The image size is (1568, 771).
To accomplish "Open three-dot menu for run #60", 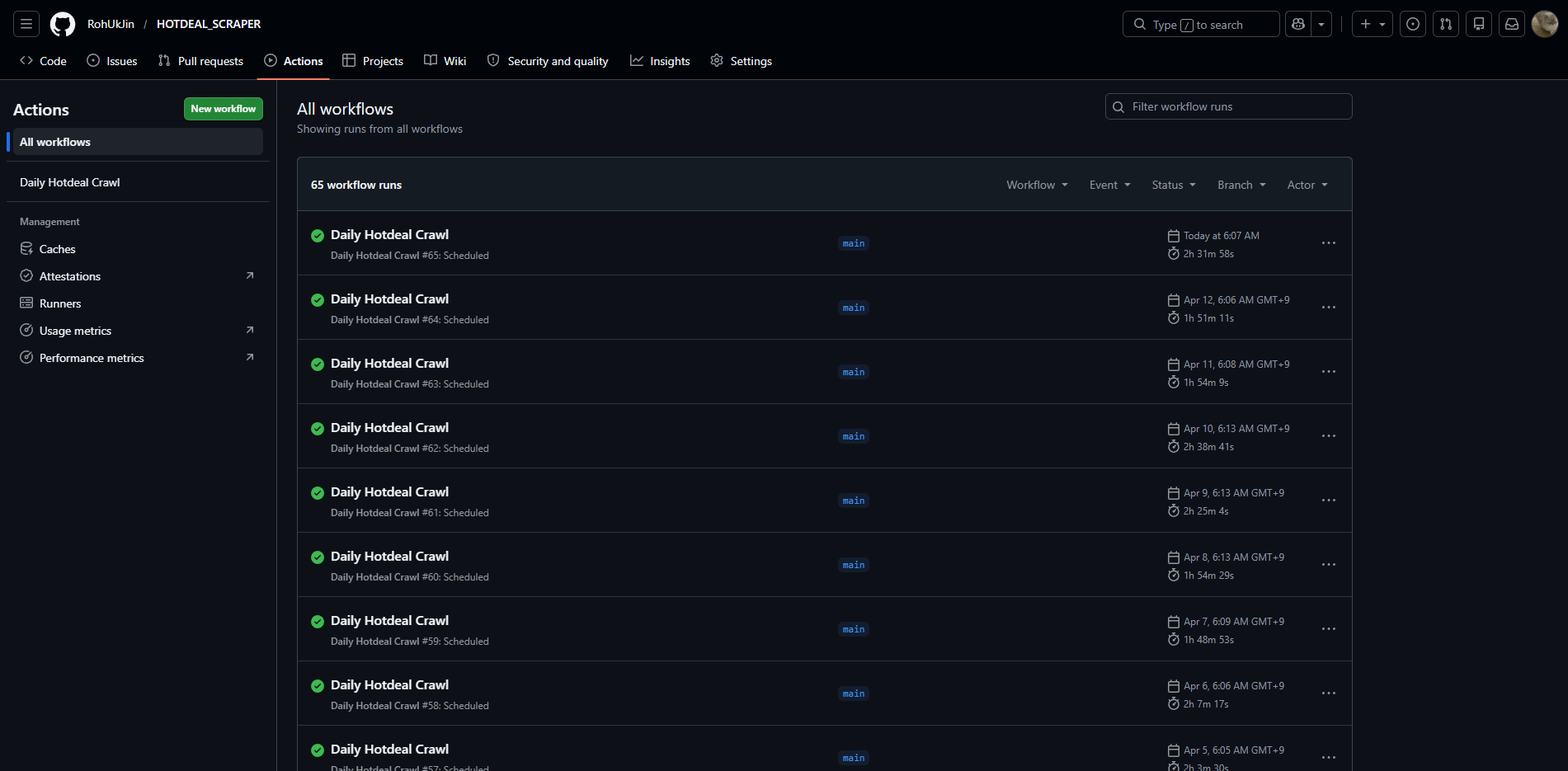I will pos(1329,565).
